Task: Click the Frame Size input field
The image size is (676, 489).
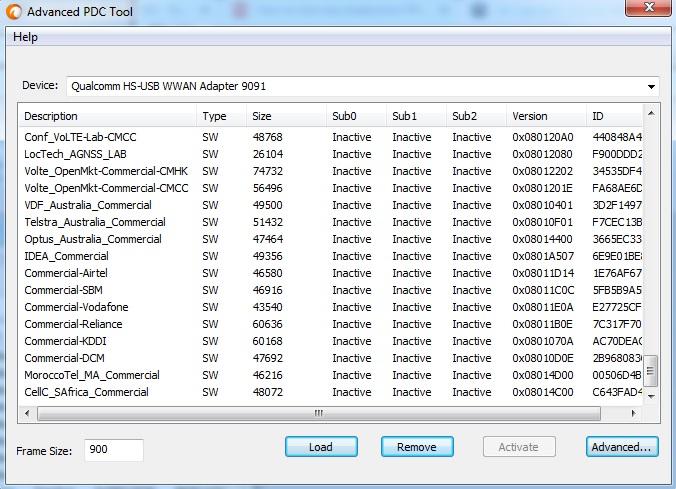Action: pyautogui.click(x=113, y=450)
